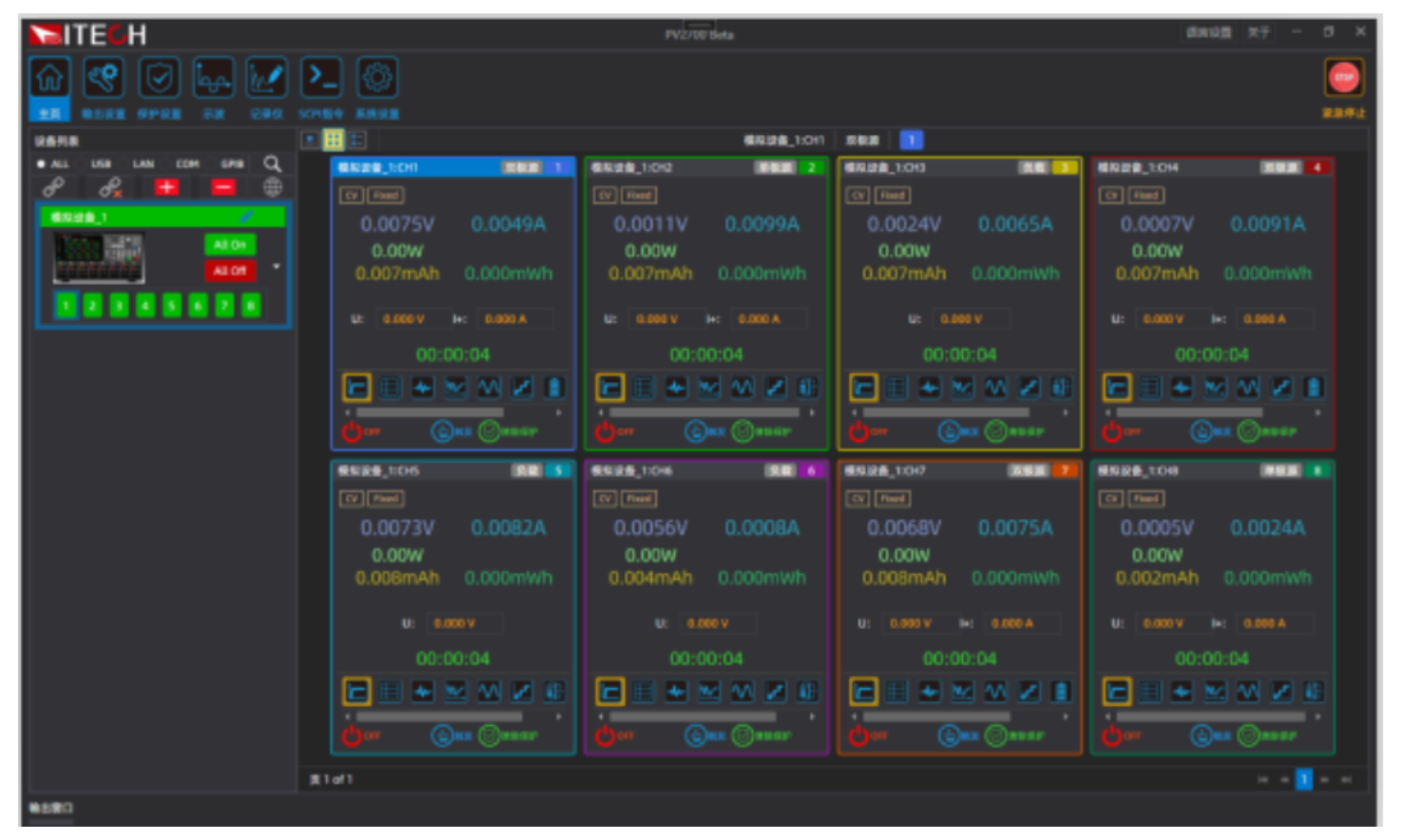Image resolution: width=1405 pixels, height=840 pixels.
Task: Select highlighted fixed-output icon in CH8 card
Action: coord(1117,692)
